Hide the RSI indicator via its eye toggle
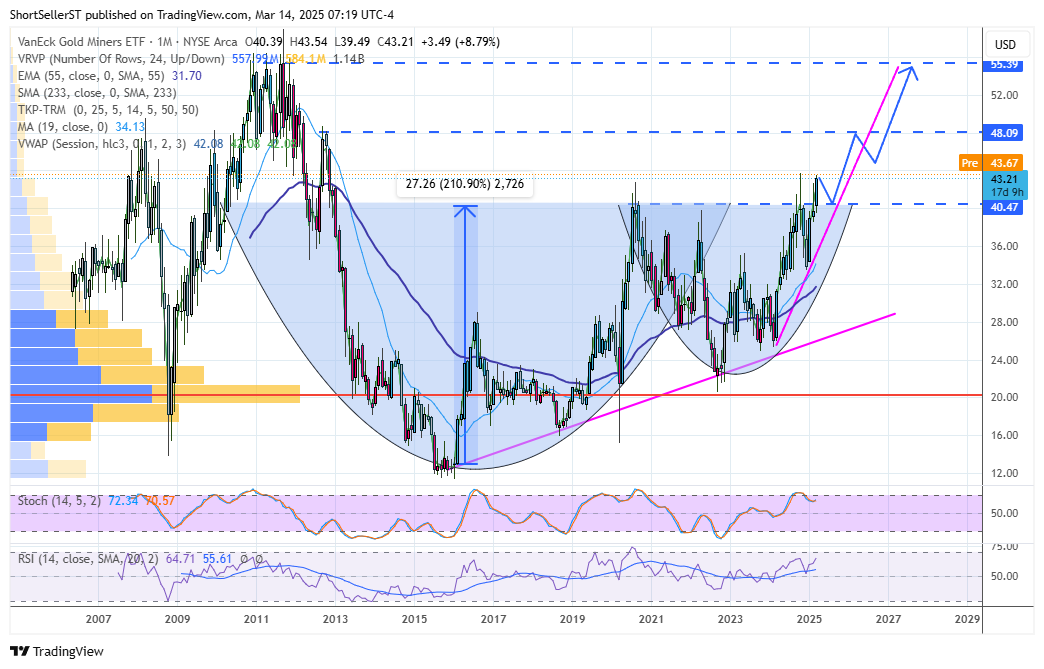 (x=278, y=558)
